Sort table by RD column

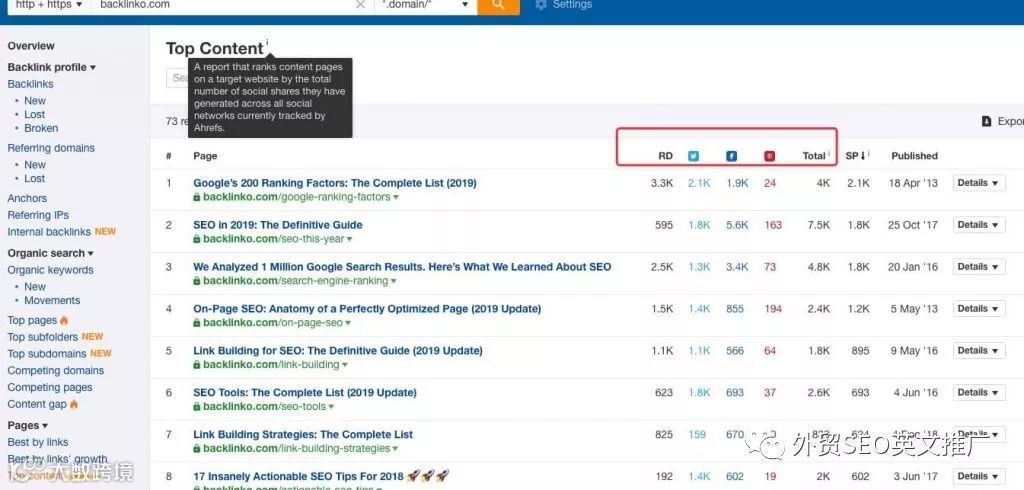click(x=665, y=156)
